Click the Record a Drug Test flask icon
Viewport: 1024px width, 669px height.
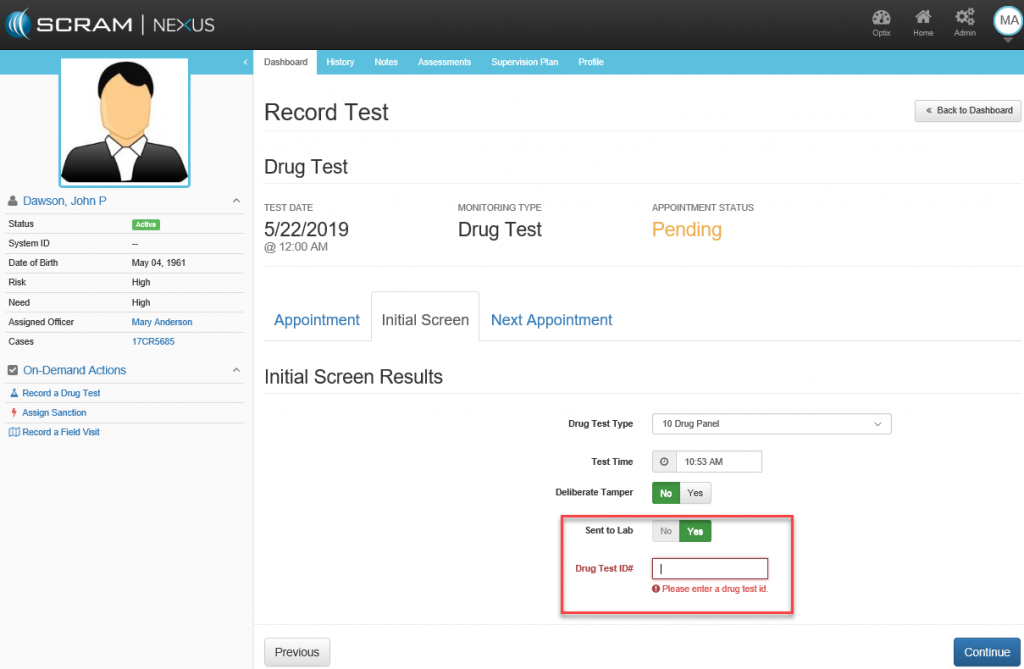[x=14, y=393]
